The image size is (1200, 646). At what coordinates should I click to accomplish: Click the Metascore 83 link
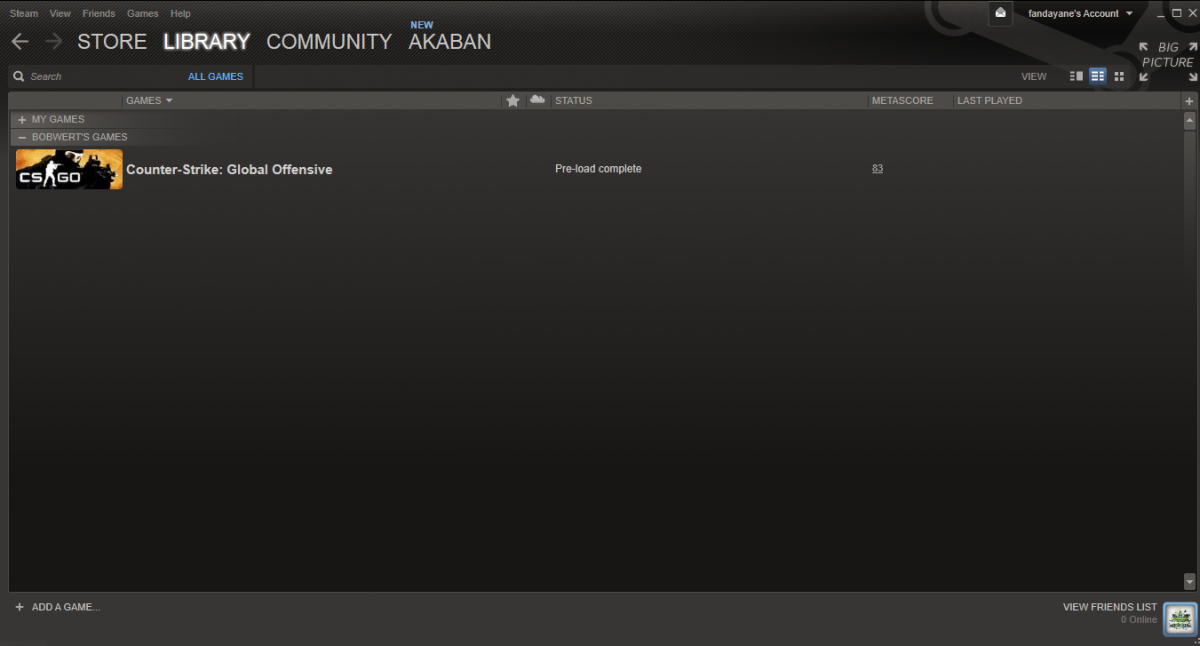pos(877,169)
